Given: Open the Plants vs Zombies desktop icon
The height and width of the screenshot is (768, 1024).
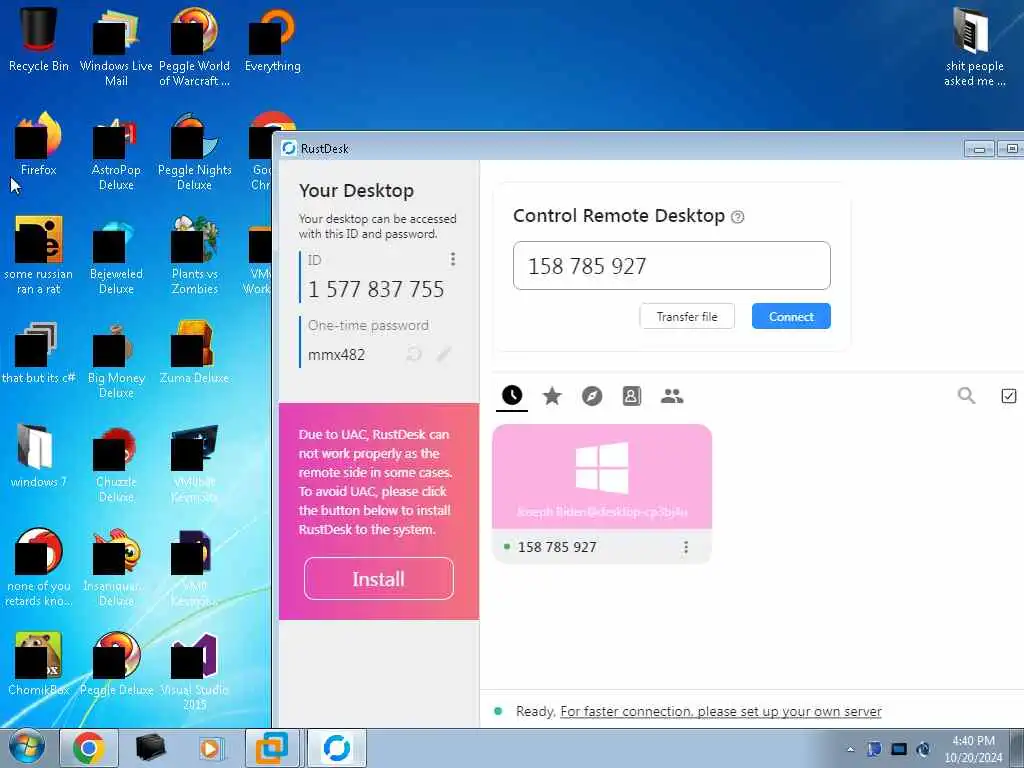Looking at the screenshot, I should pos(194,255).
